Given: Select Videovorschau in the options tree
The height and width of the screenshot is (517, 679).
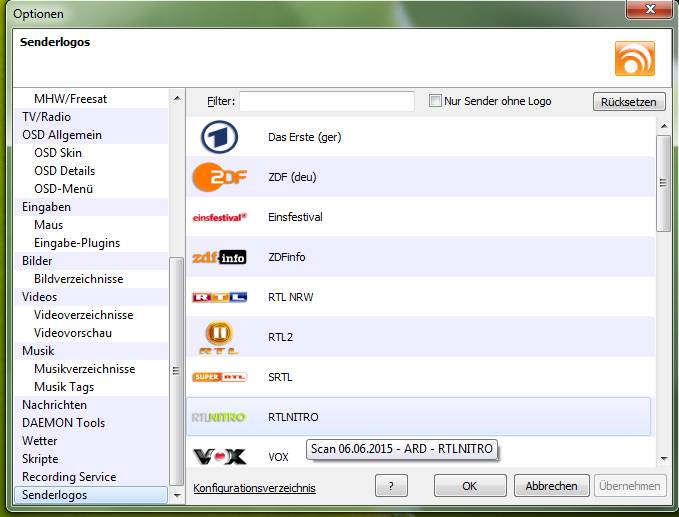Looking at the screenshot, I should click(x=73, y=333).
